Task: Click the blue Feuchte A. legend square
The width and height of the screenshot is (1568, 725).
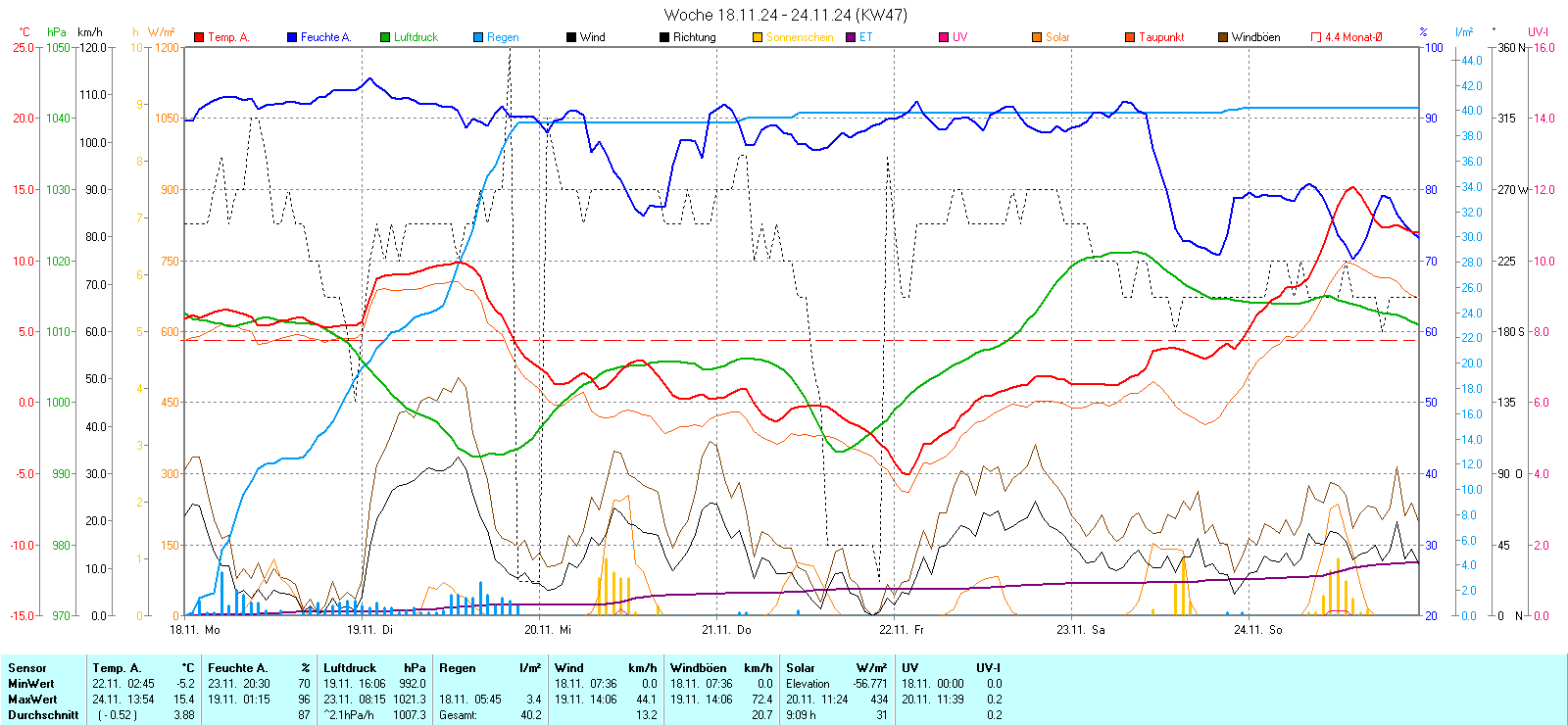Action: click(x=292, y=37)
